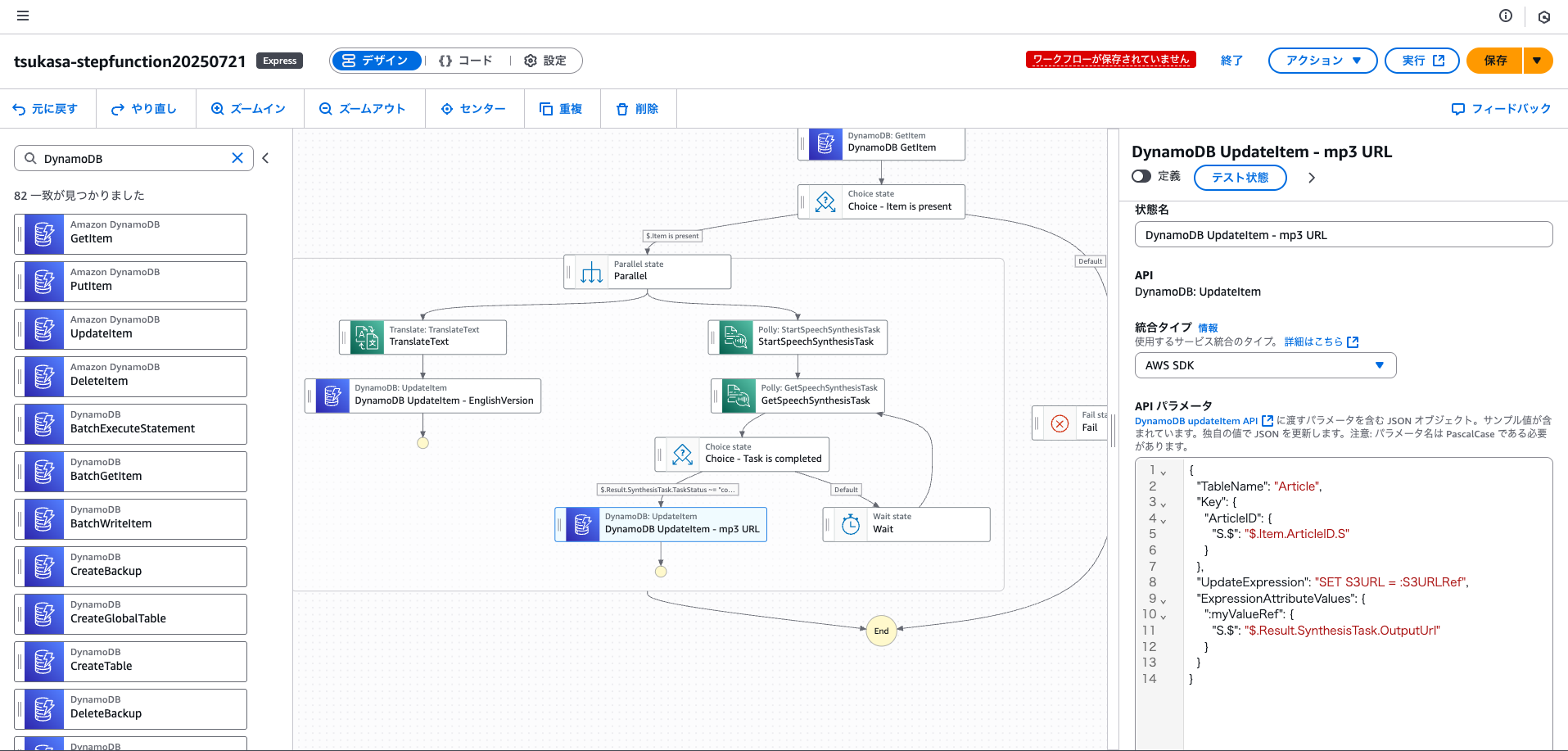Select Choice - Task is completed node

tap(743, 454)
